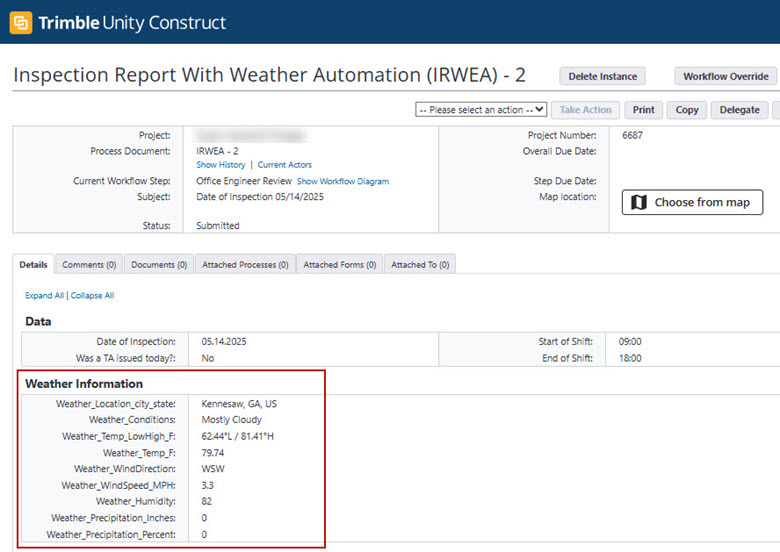Image resolution: width=780 pixels, height=552 pixels.
Task: Open the 'Please select an action' dropdown
Action: tap(481, 109)
